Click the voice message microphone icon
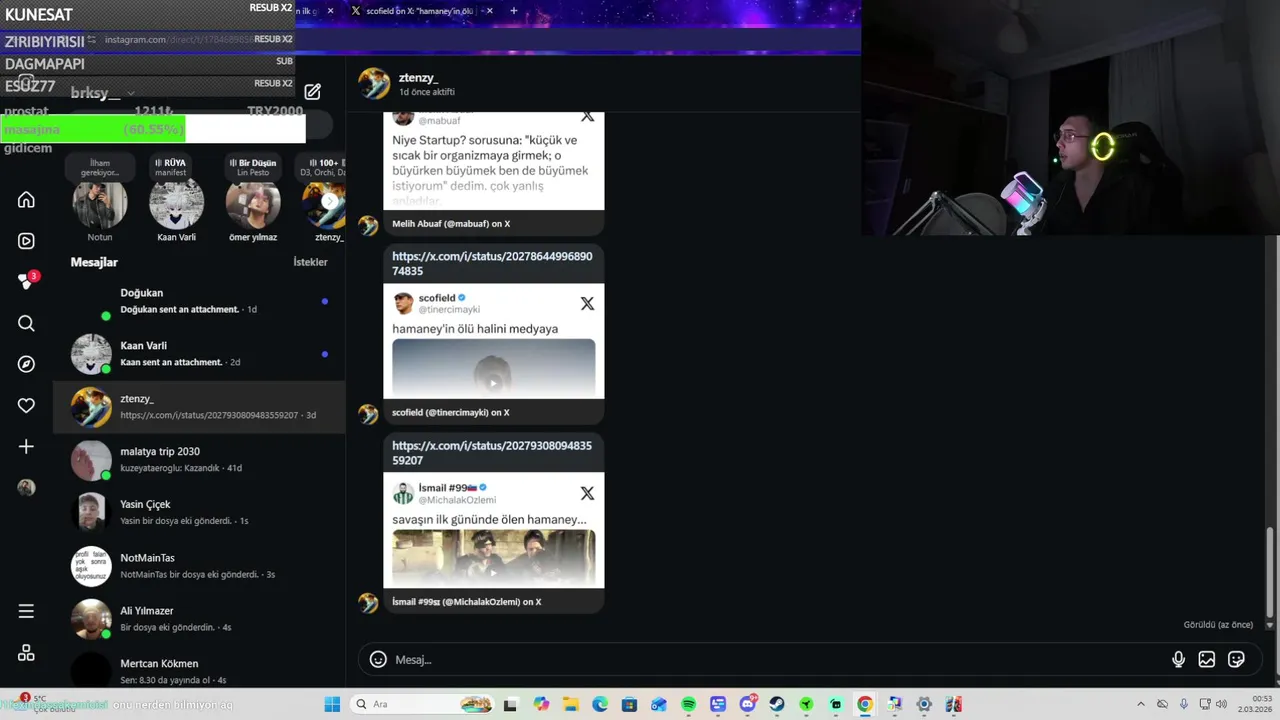Screen dimensions: 1280x720 tap(1178, 659)
